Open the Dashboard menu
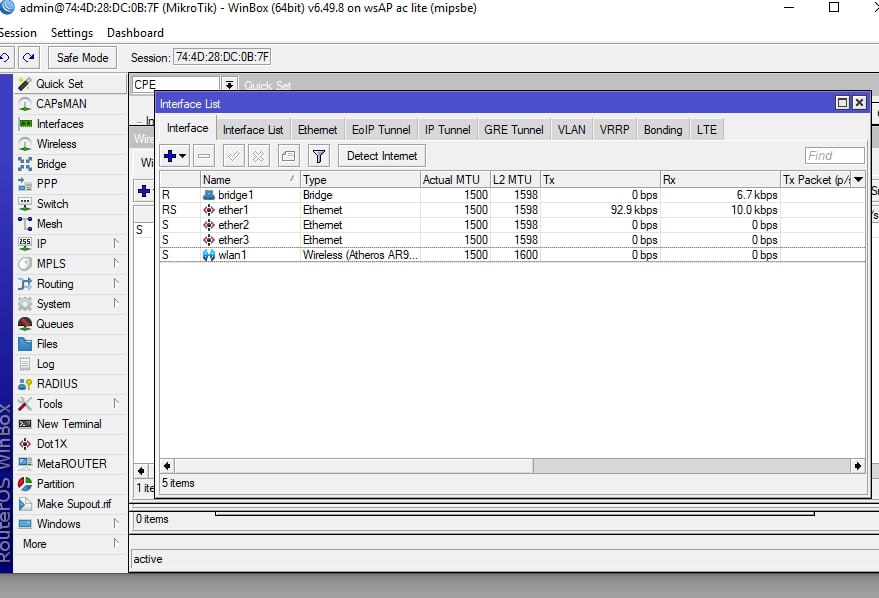879x598 pixels. [x=135, y=33]
